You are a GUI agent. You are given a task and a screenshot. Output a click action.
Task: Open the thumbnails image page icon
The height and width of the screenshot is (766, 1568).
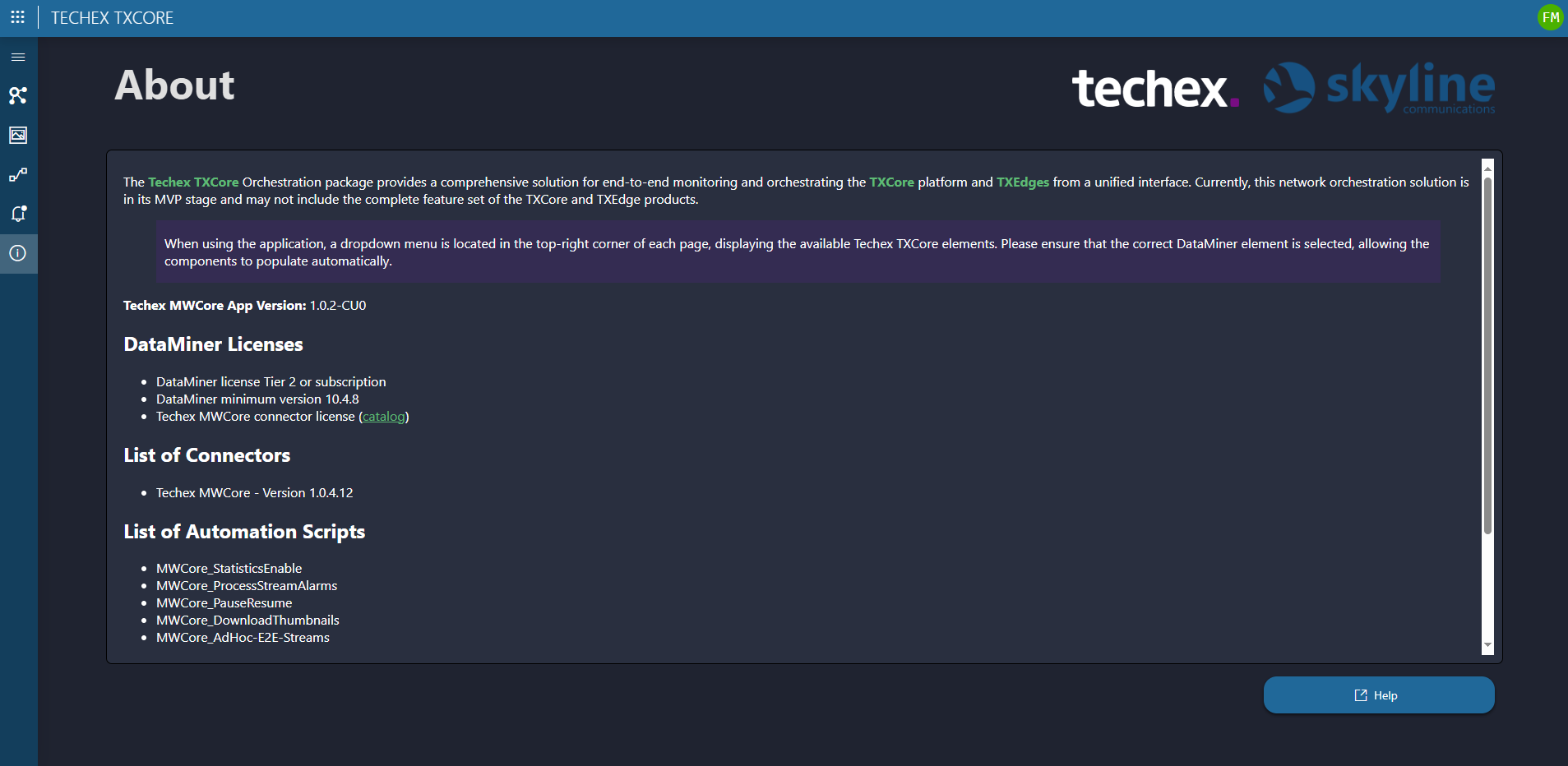(x=18, y=135)
